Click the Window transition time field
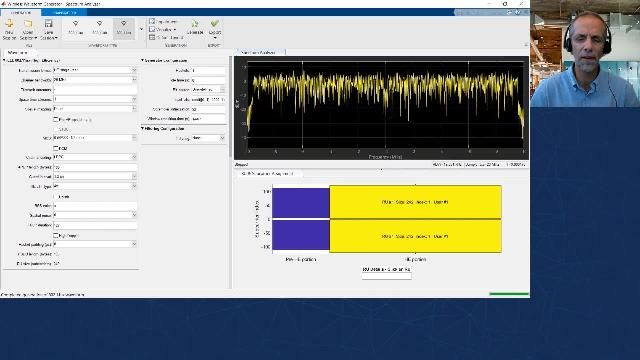This screenshot has height=360, width=640. tap(208, 119)
